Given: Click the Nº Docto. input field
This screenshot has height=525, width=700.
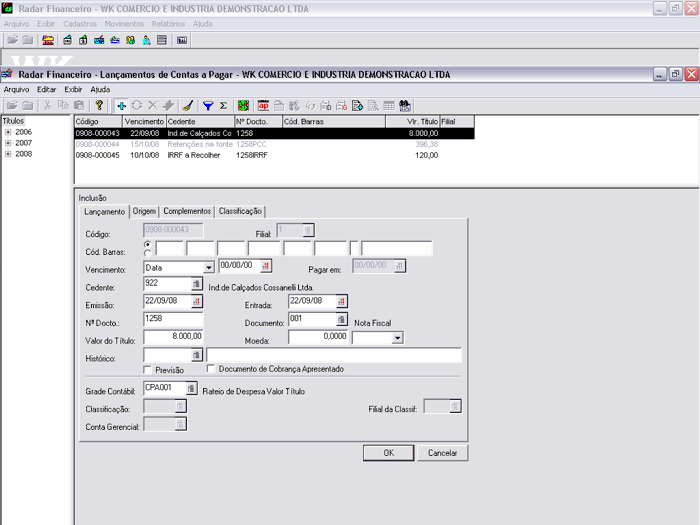Looking at the screenshot, I should (173, 320).
